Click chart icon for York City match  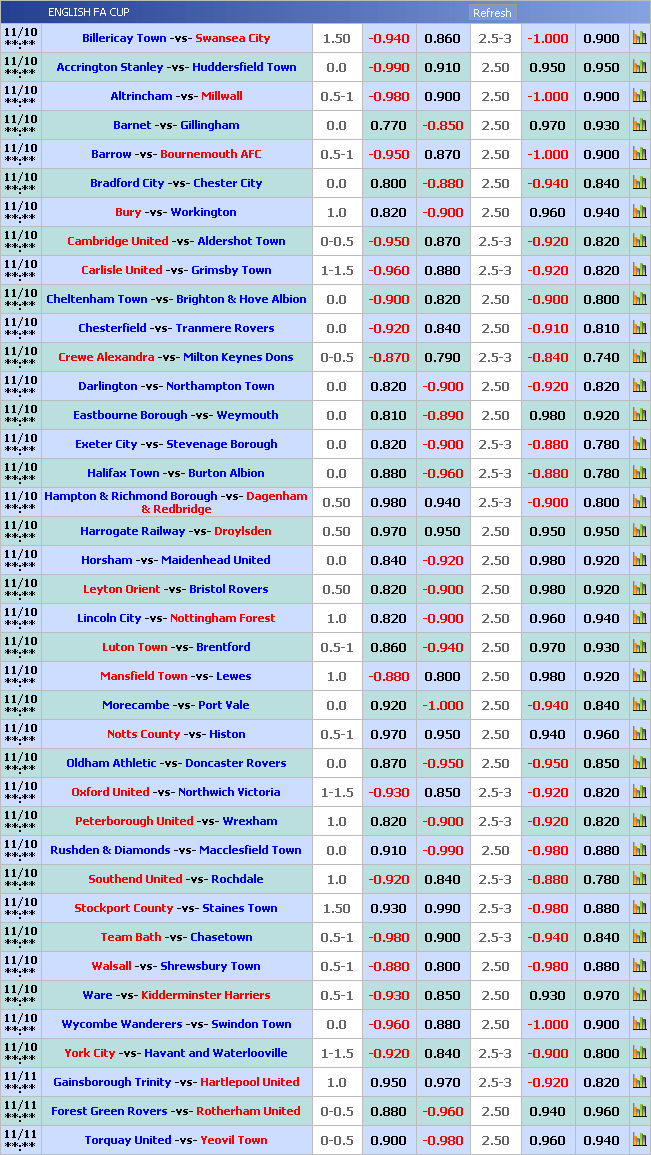(x=639, y=1053)
